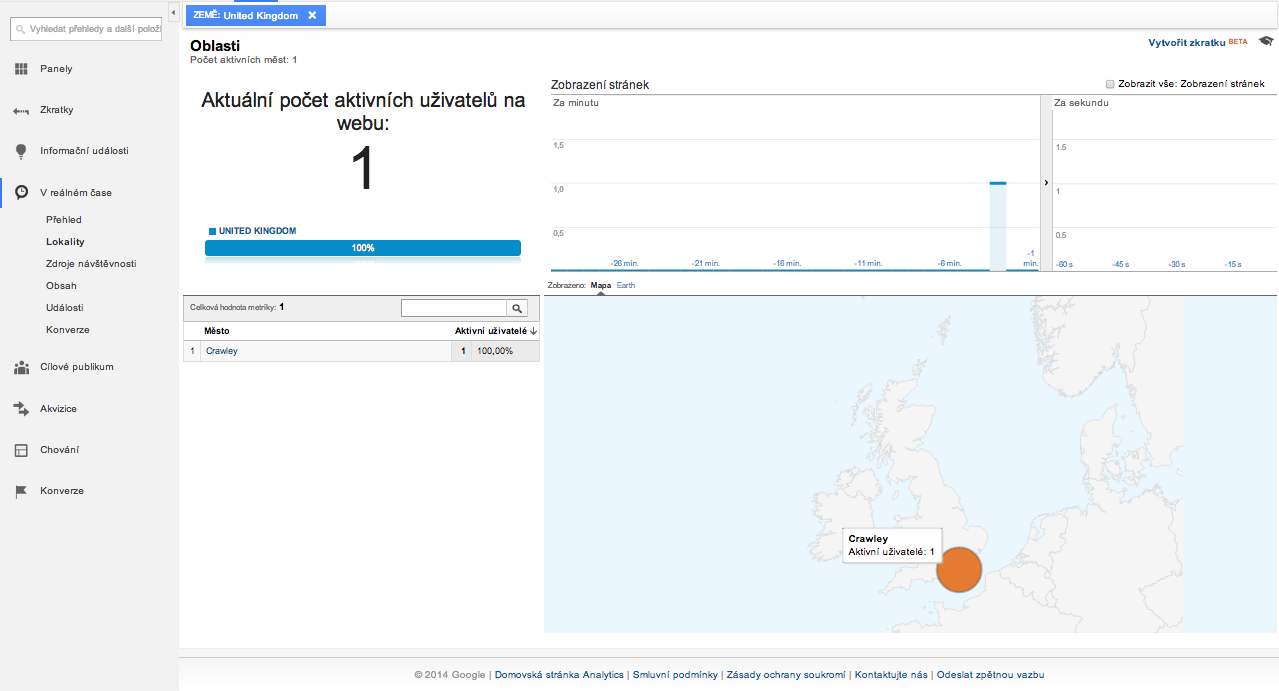Click the V reálném čase clock icon

21,192
